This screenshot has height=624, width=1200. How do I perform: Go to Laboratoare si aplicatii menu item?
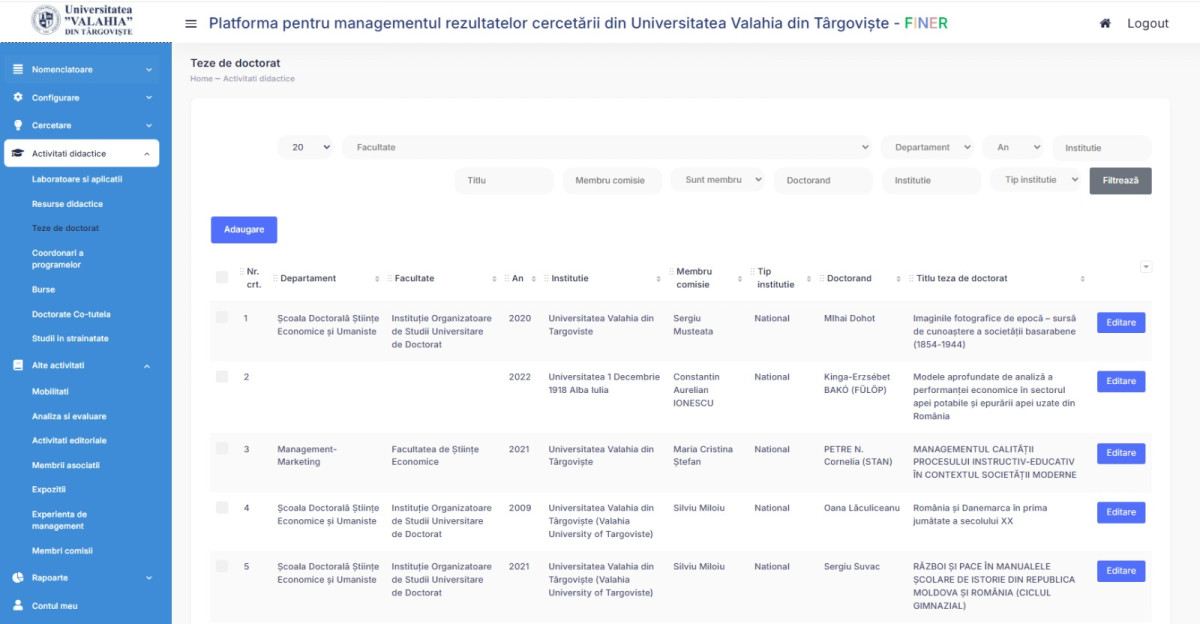click(x=77, y=179)
